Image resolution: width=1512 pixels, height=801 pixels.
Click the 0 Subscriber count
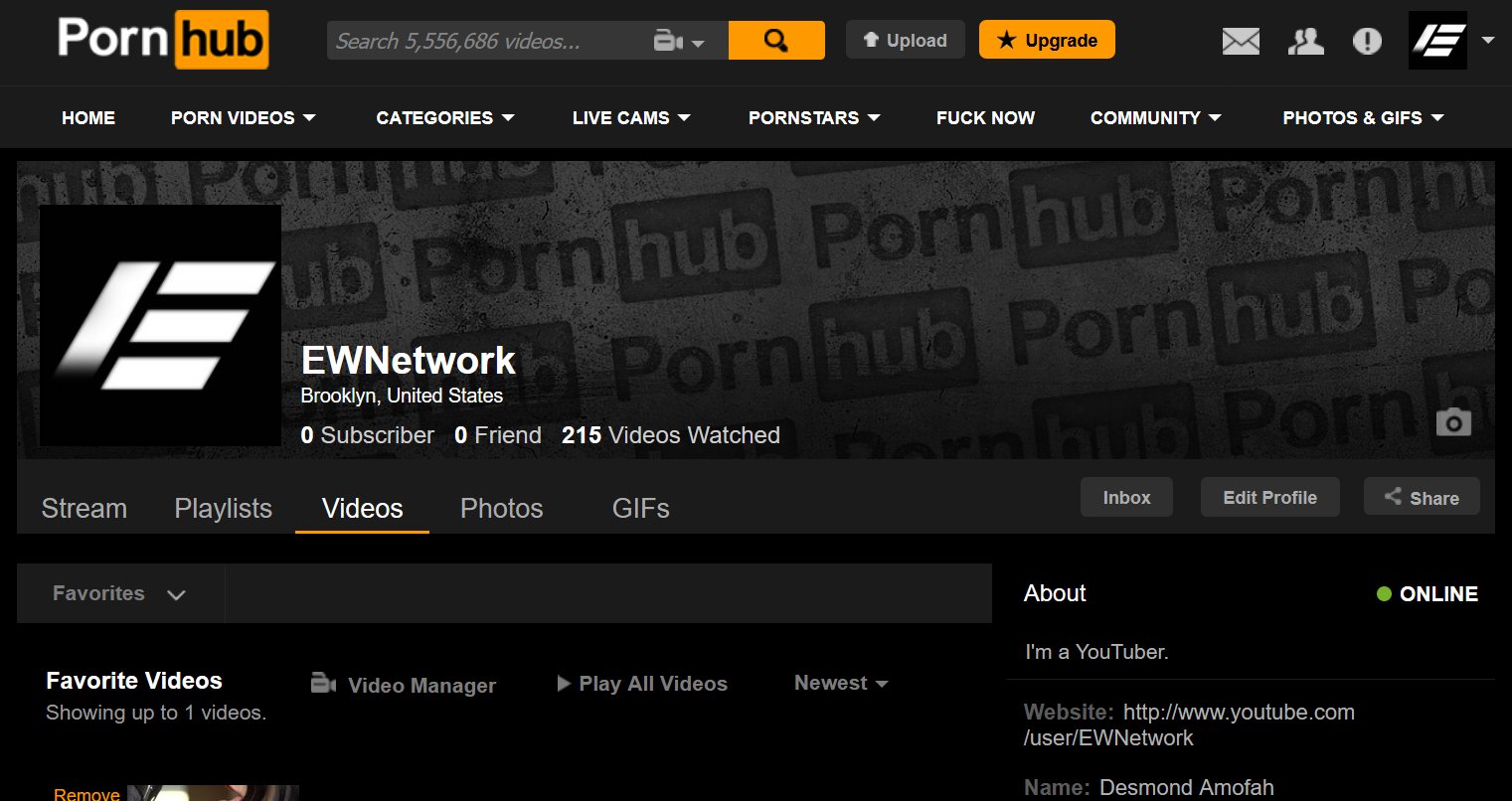tap(367, 435)
